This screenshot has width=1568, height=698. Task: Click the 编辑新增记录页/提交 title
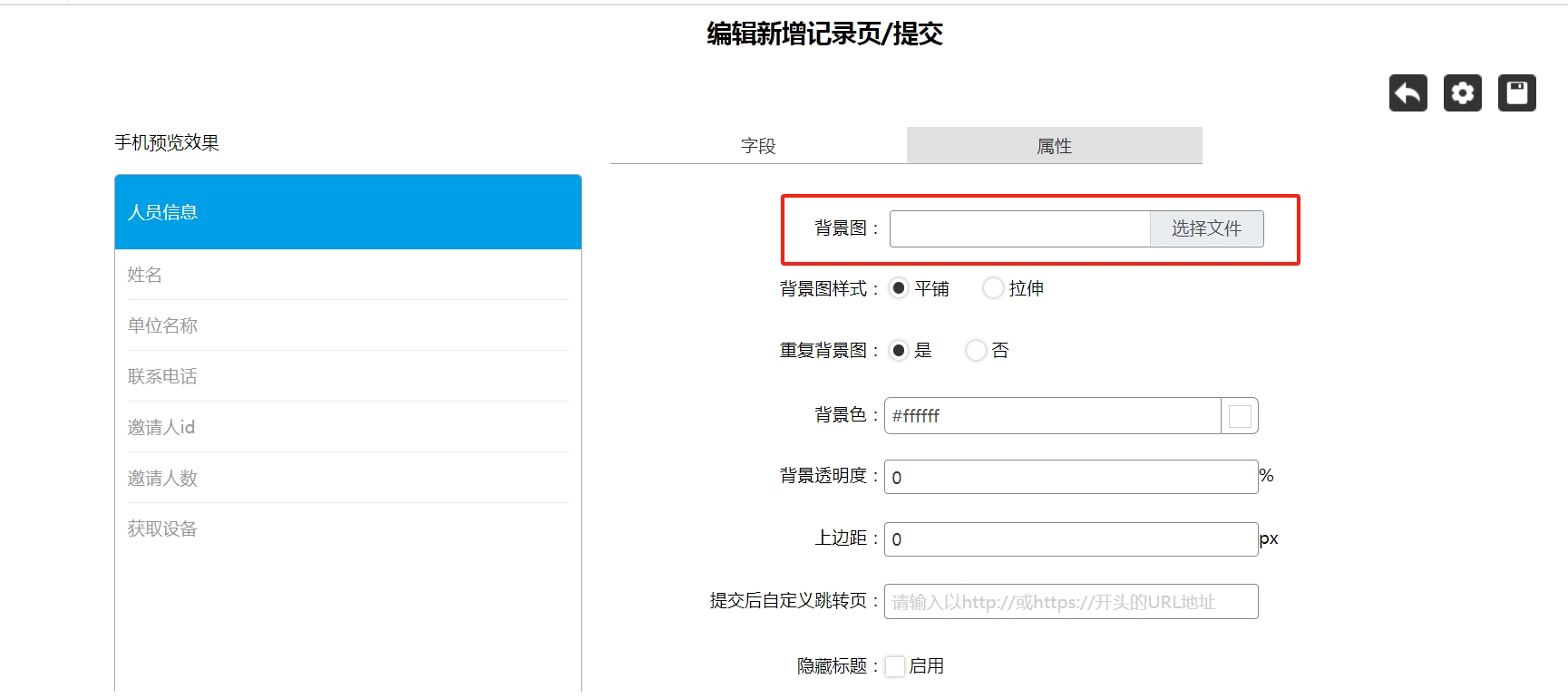click(x=824, y=34)
